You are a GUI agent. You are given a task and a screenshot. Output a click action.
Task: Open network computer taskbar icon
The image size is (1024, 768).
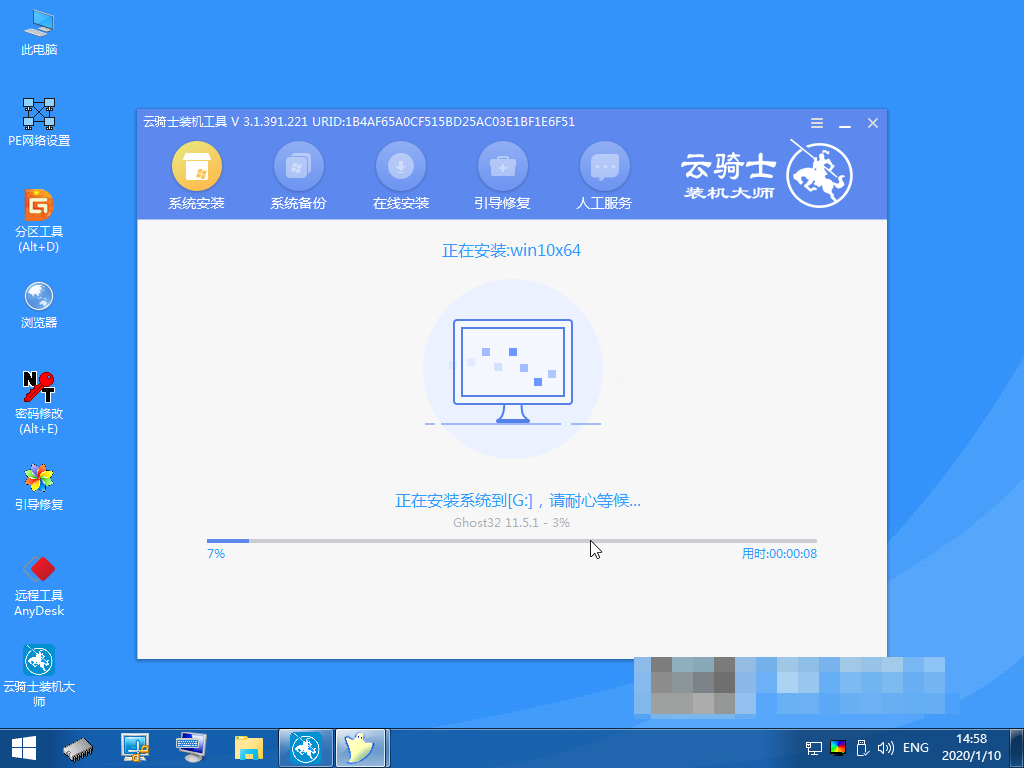coord(135,748)
